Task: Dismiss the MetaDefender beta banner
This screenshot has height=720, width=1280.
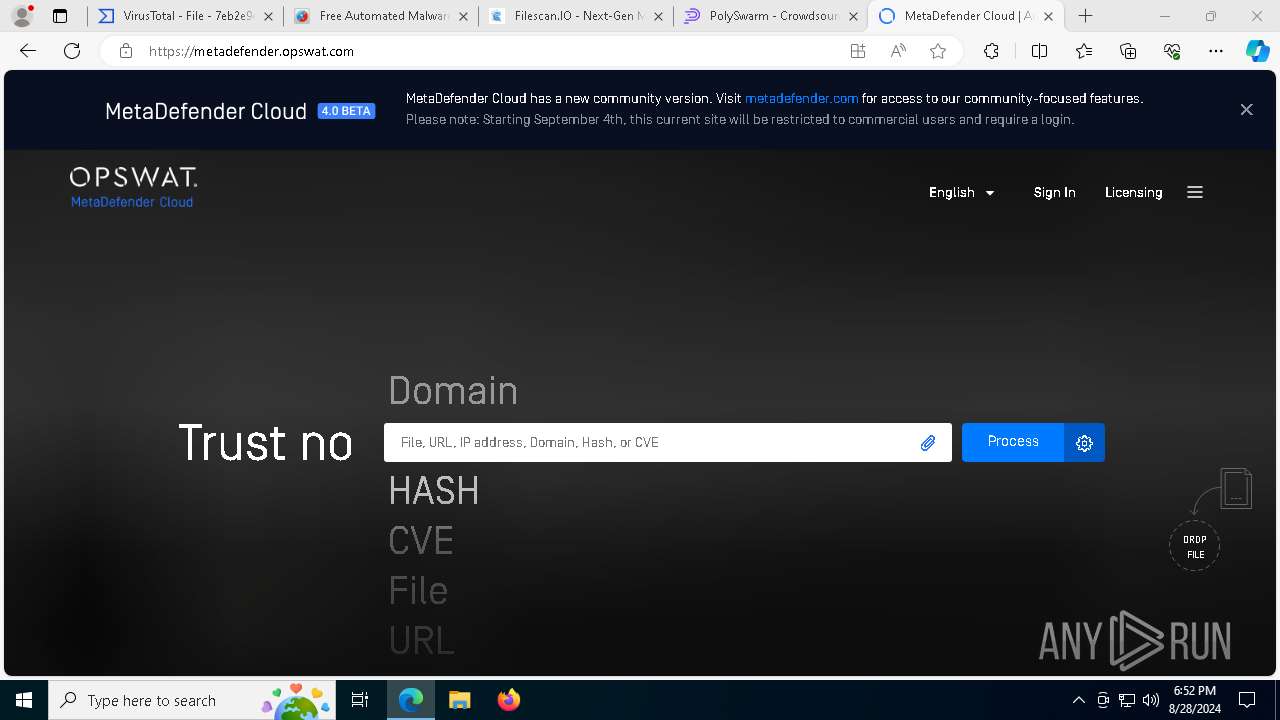Action: pos(1246,110)
